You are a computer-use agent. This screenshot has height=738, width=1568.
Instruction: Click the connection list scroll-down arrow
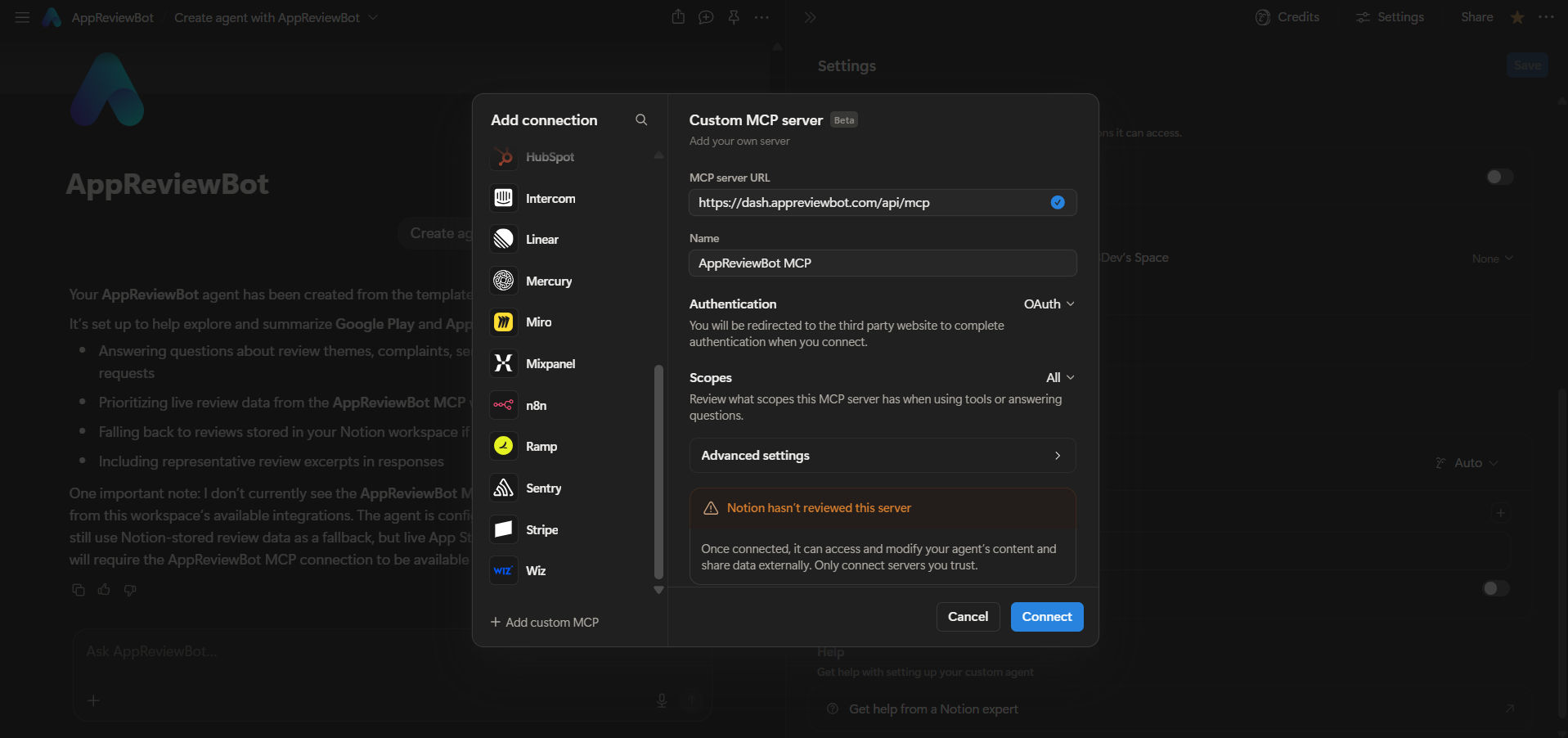tap(658, 590)
